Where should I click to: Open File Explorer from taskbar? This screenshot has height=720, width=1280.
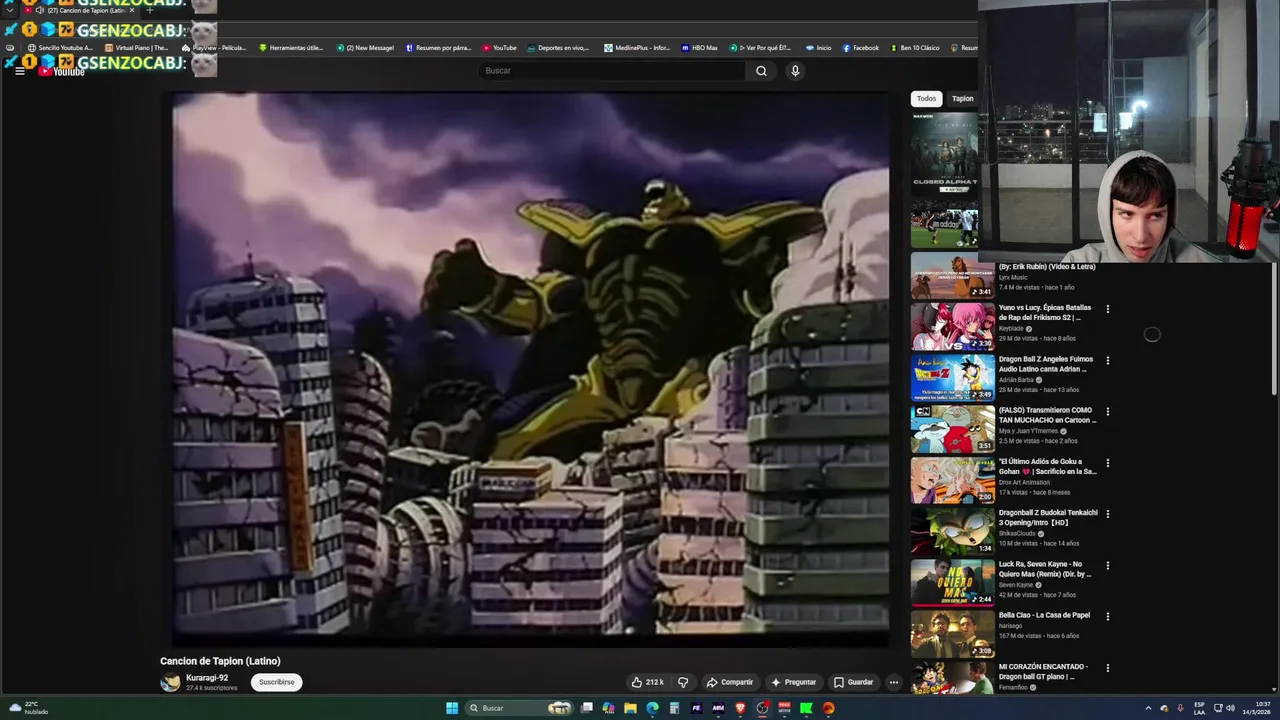(630, 708)
